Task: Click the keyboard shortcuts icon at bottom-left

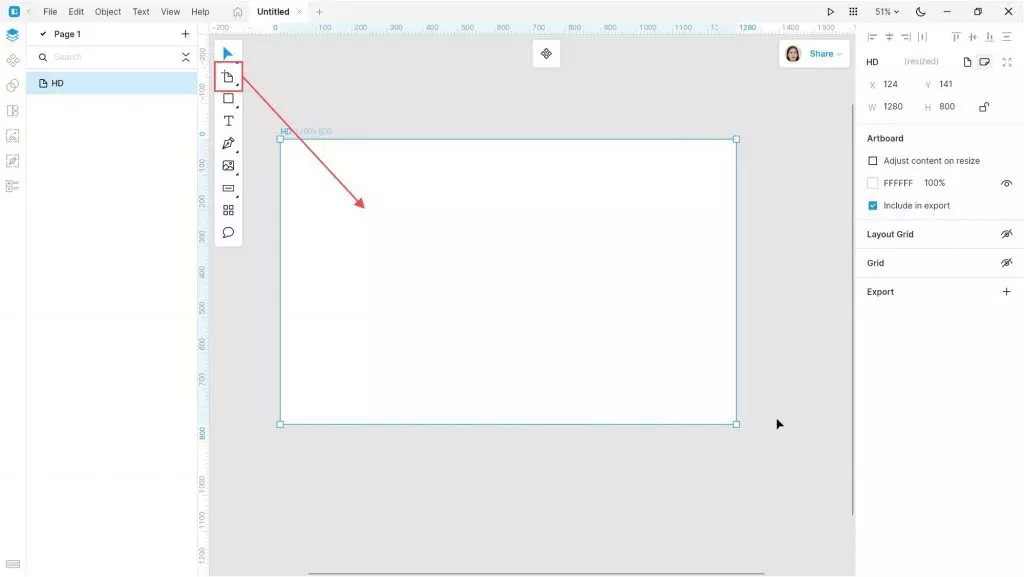Action: click(12, 564)
